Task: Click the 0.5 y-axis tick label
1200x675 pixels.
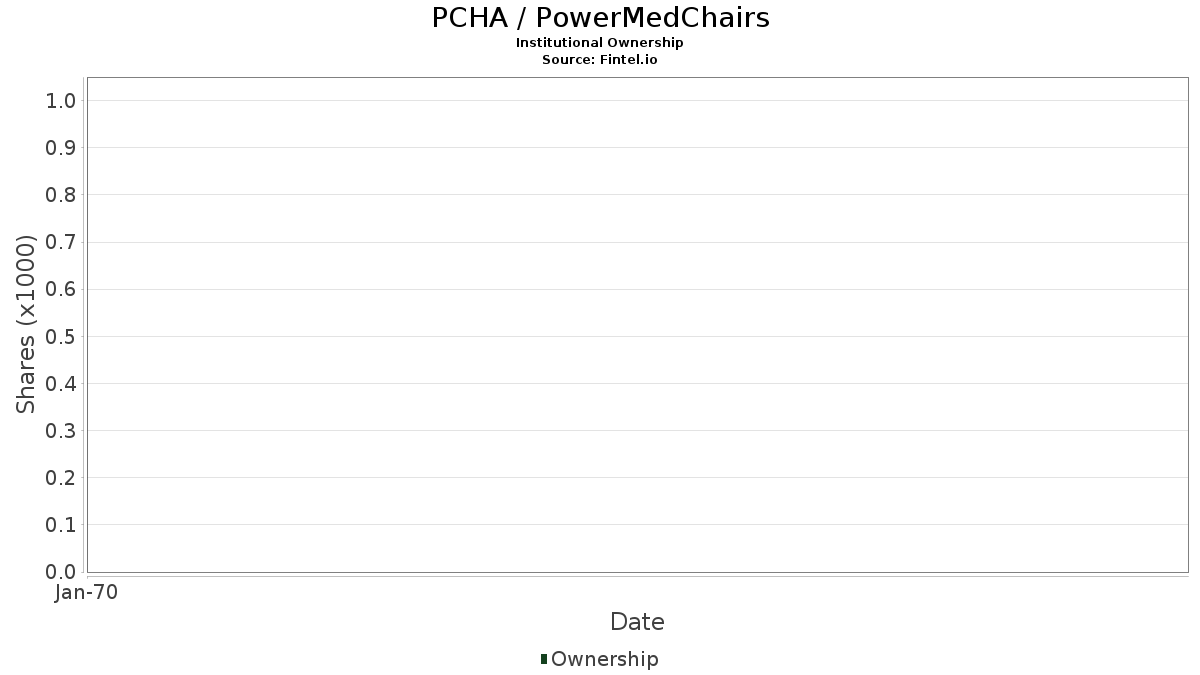Action: tap(61, 336)
